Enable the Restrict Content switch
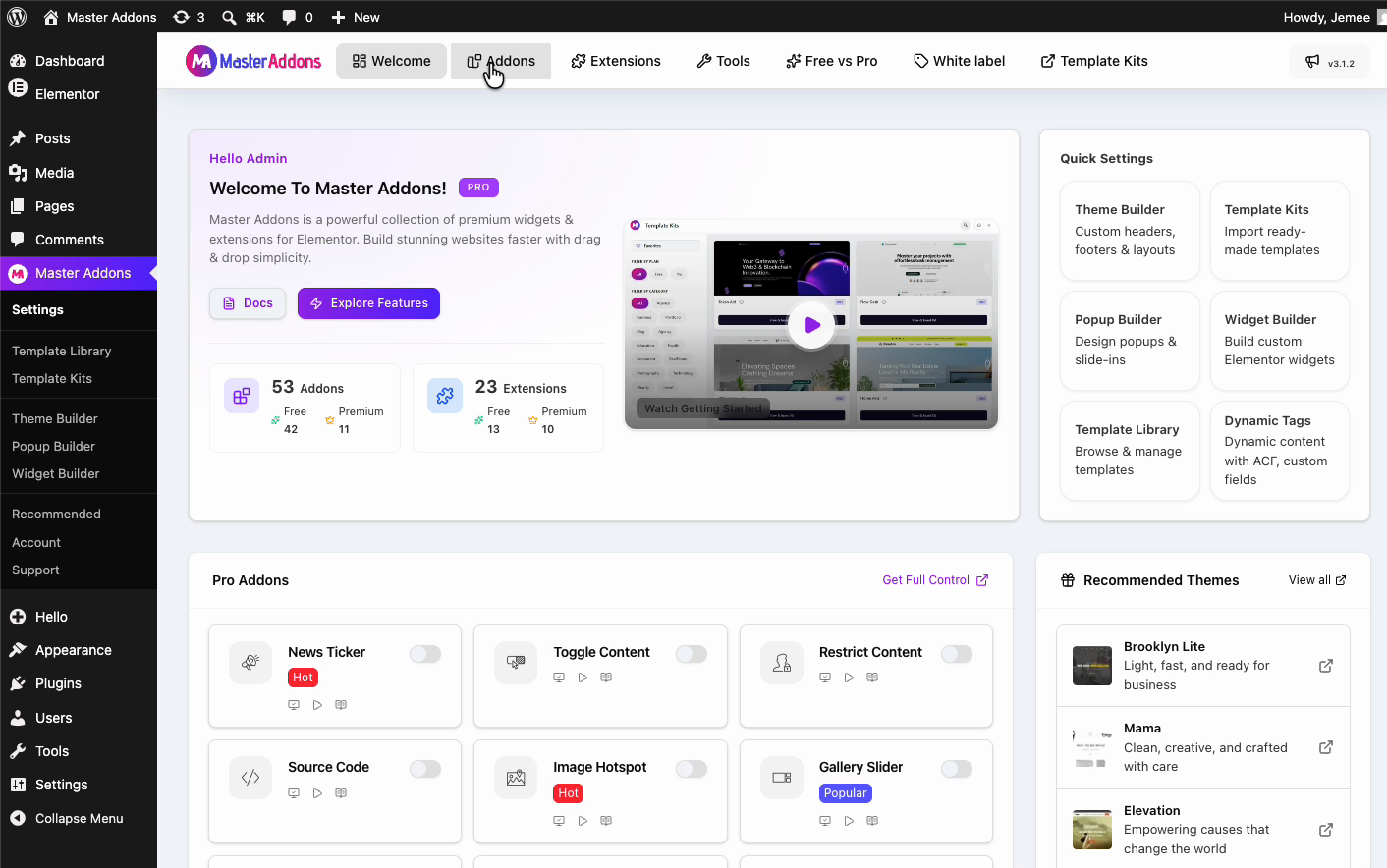 957,654
